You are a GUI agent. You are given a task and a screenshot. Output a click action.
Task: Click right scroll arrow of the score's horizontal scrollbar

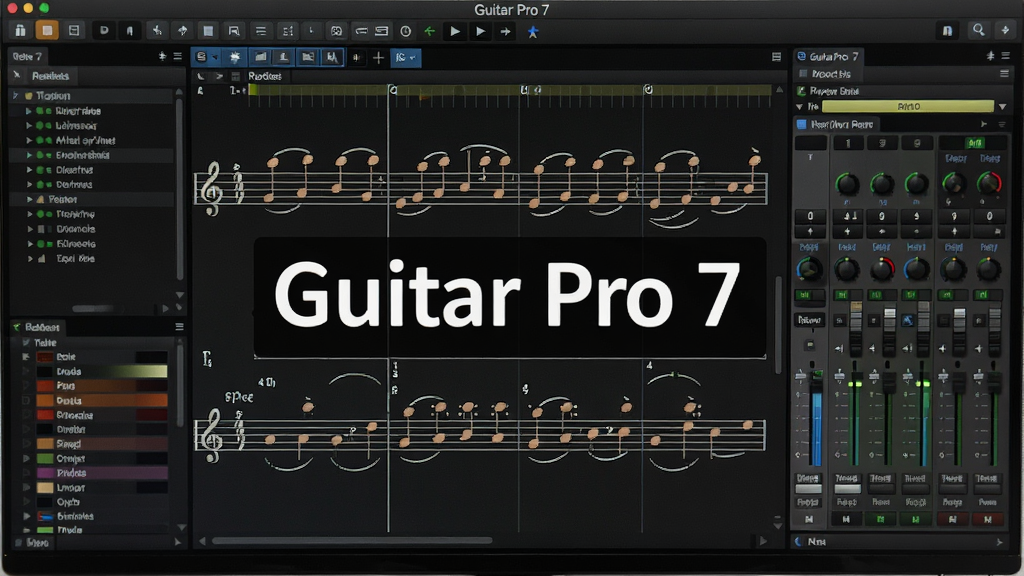click(x=762, y=541)
